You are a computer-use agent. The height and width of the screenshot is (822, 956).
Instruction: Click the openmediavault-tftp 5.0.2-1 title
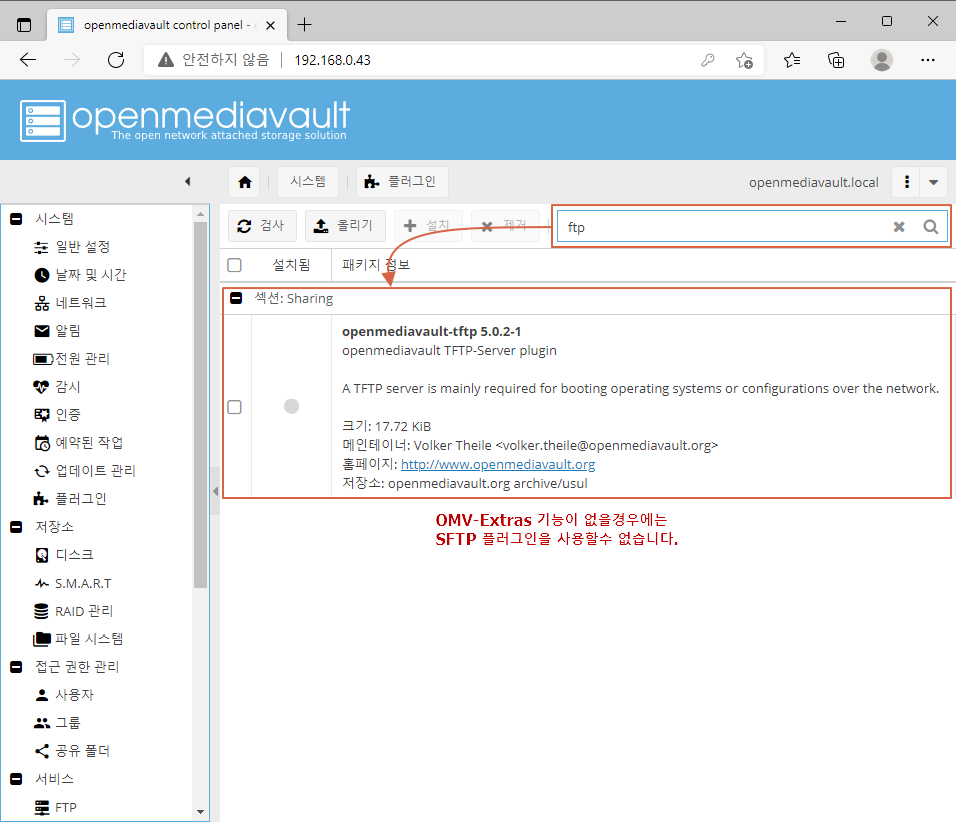click(x=432, y=332)
